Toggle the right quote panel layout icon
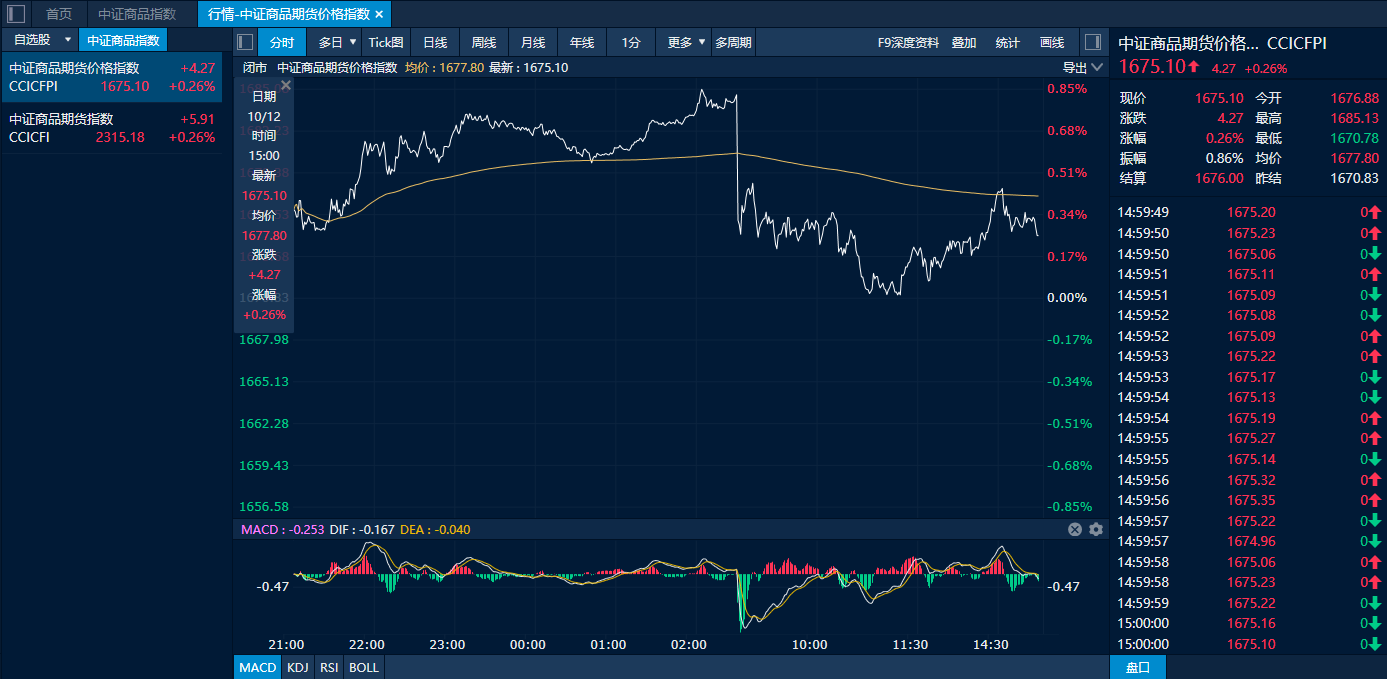This screenshot has width=1387, height=679. pyautogui.click(x=1093, y=42)
